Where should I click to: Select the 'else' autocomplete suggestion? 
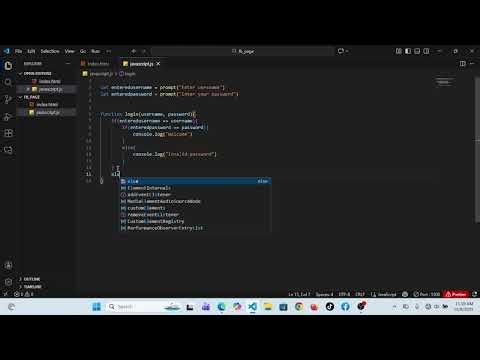coord(195,181)
